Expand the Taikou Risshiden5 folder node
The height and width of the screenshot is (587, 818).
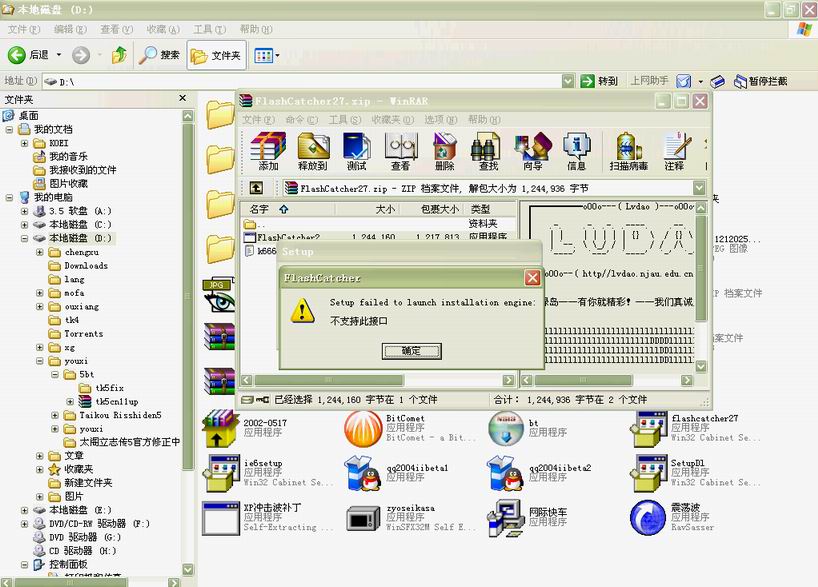(55, 415)
